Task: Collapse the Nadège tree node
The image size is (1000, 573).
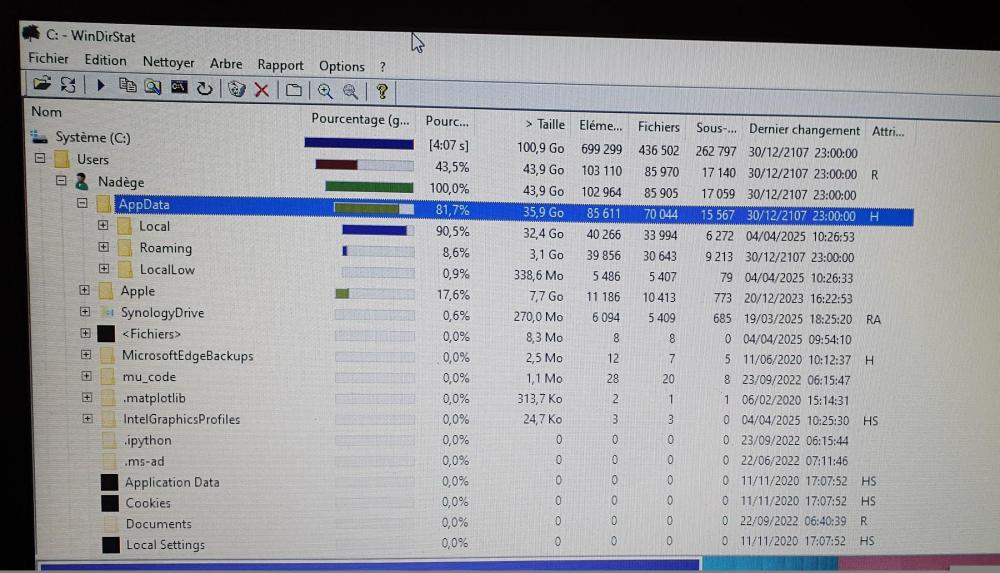Action: click(x=61, y=181)
